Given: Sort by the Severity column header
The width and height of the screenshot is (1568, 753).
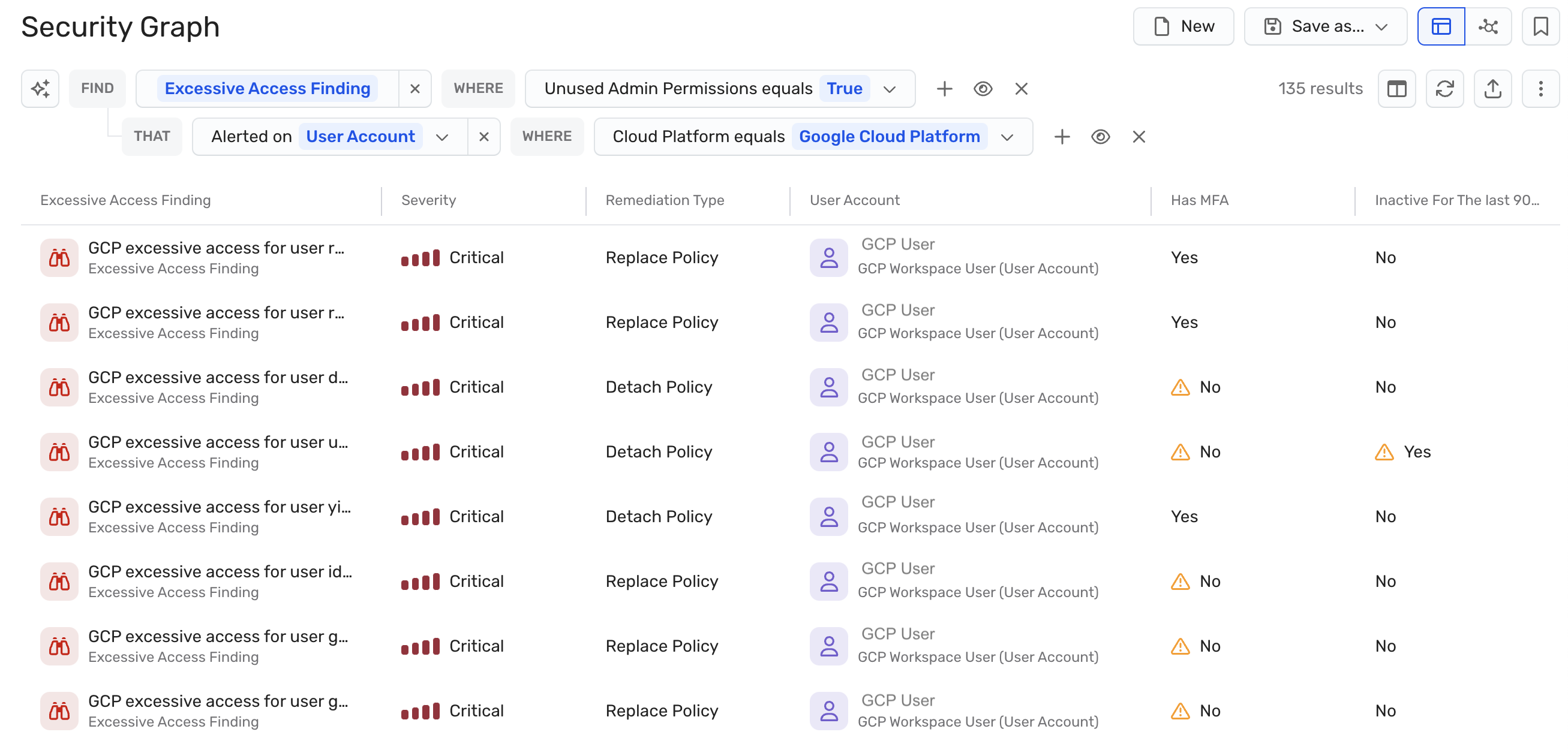Looking at the screenshot, I should [x=428, y=200].
